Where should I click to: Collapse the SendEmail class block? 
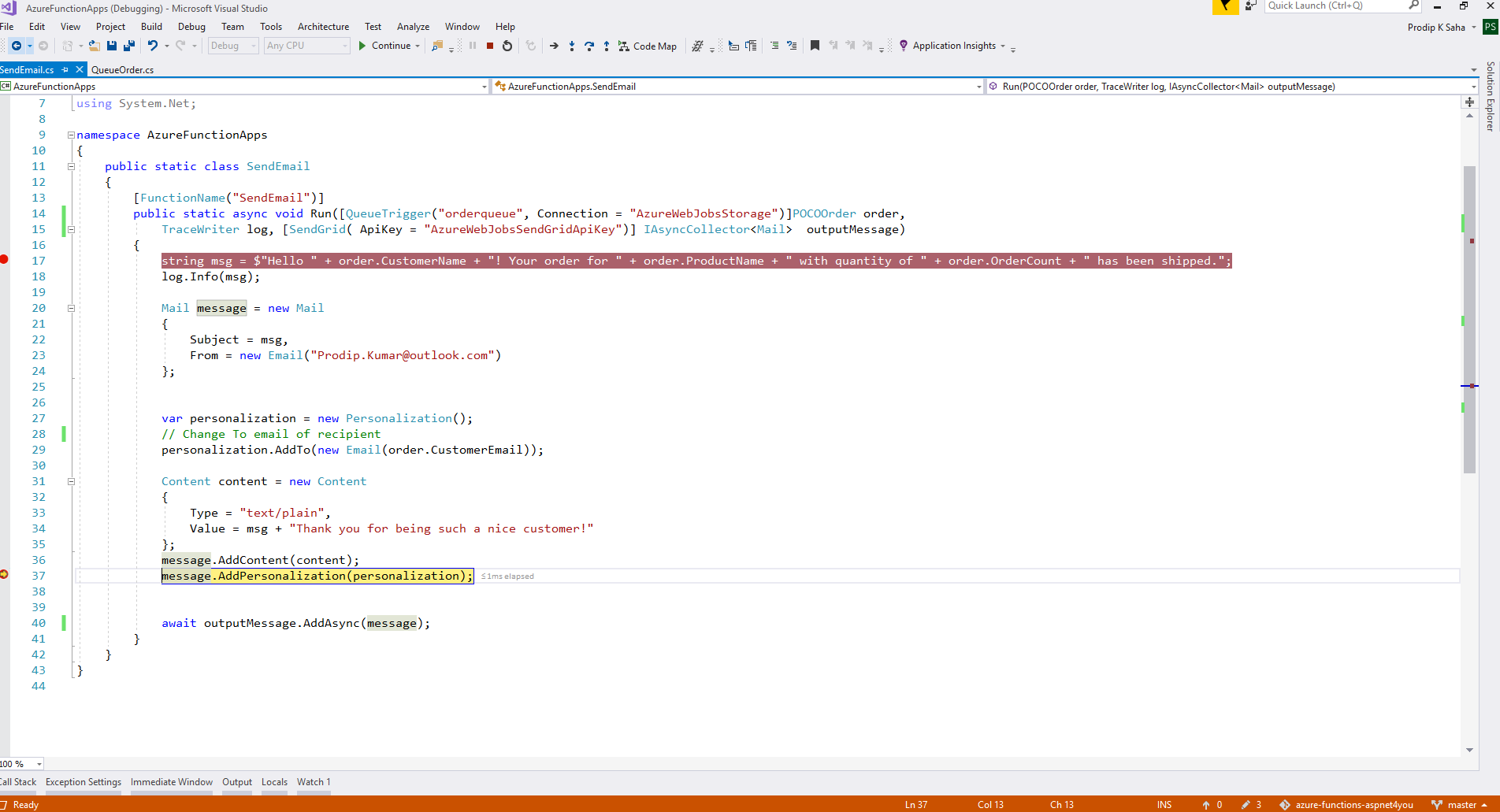pyautogui.click(x=71, y=166)
